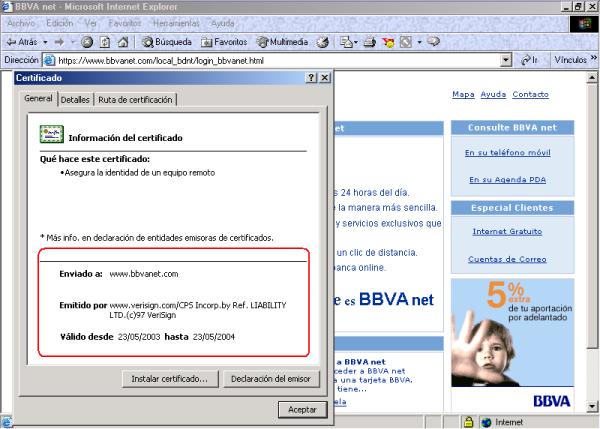Image resolution: width=600 pixels, height=429 pixels.
Task: Open the dropdown arrow beside discuss icon
Action: tap(419, 42)
